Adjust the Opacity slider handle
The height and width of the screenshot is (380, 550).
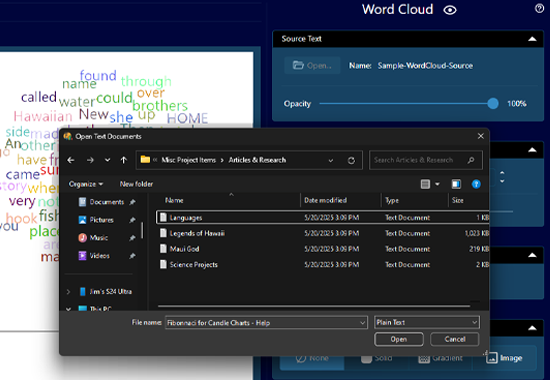click(493, 104)
